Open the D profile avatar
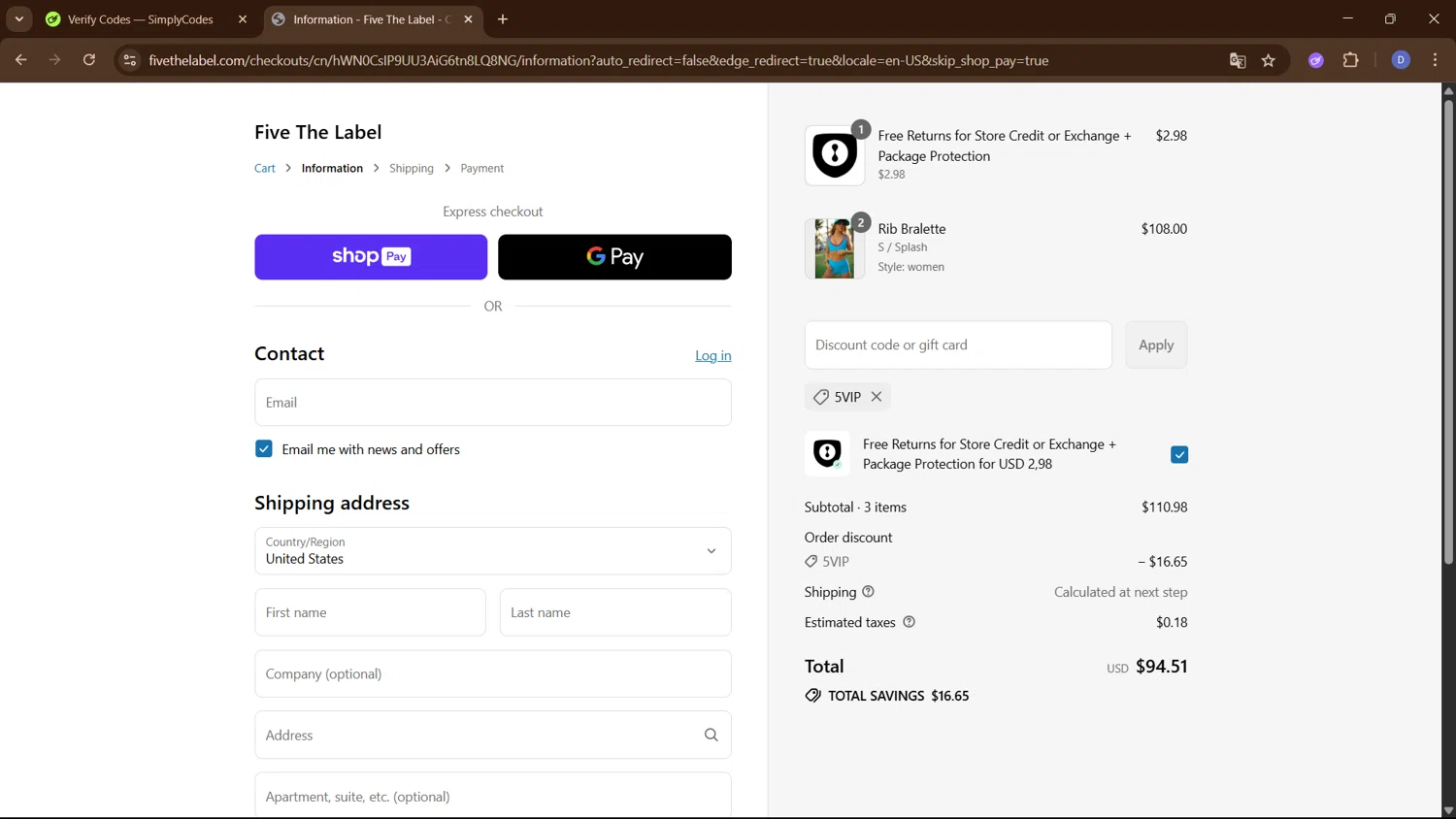 pos(1401,60)
